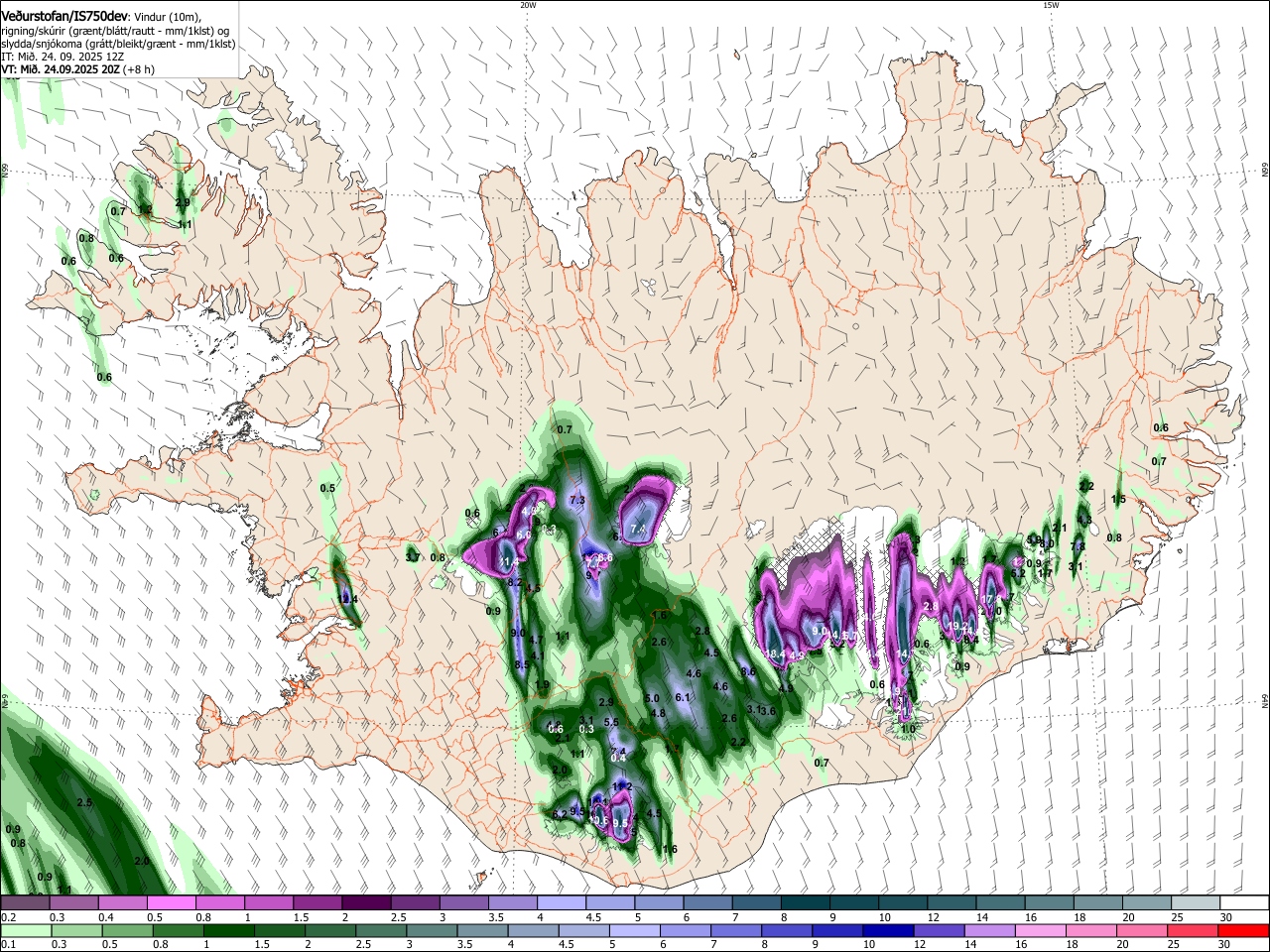Click the 12.4 precipitation value on the map

[348, 599]
